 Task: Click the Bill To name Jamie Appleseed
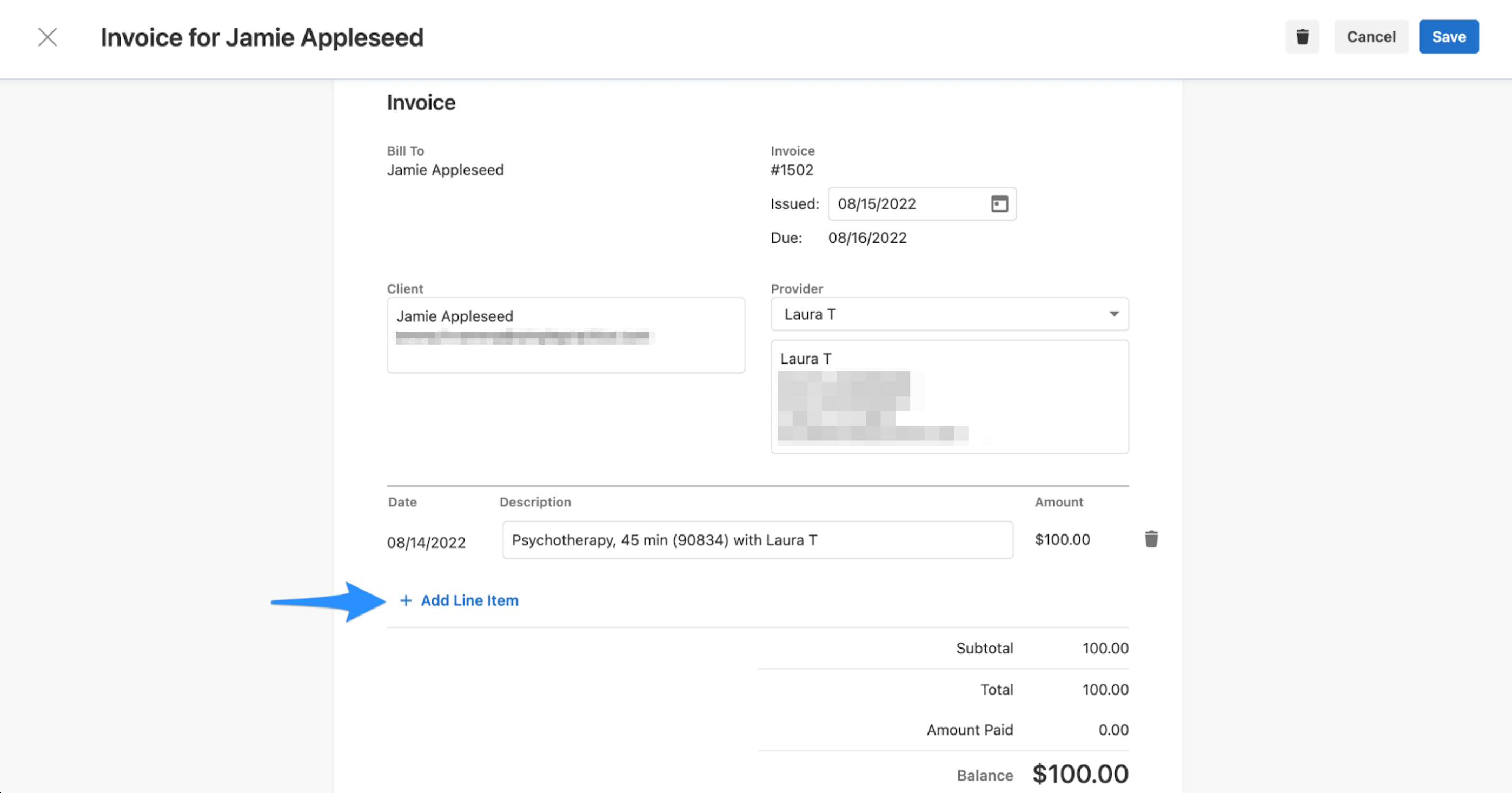445,170
